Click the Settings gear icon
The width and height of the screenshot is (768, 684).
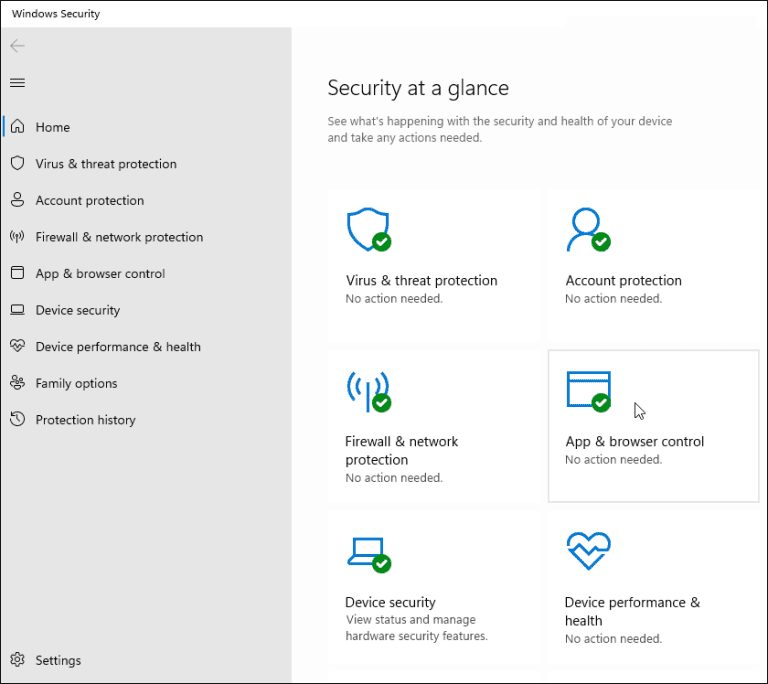point(17,660)
